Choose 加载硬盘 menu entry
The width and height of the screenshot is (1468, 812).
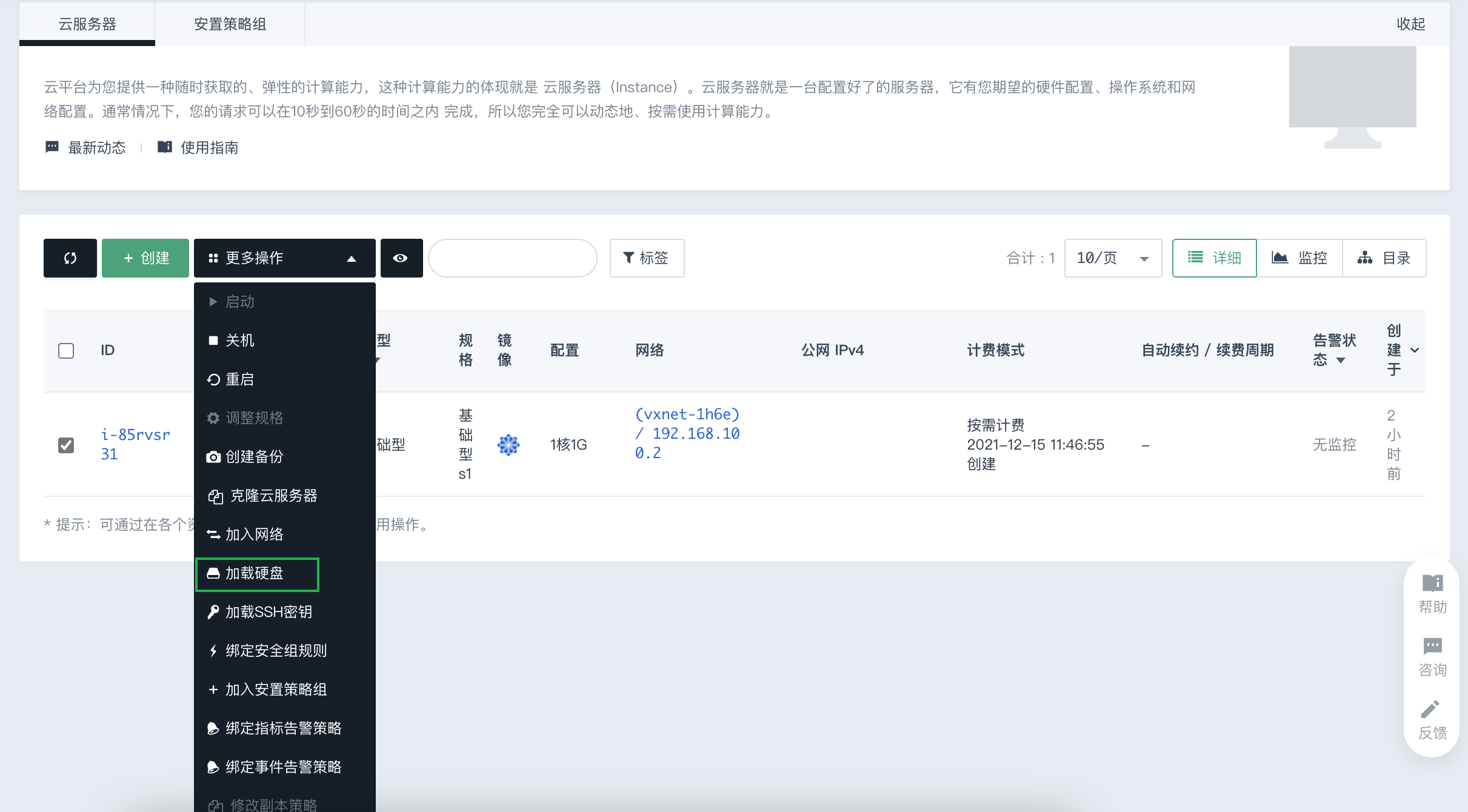pyautogui.click(x=285, y=573)
